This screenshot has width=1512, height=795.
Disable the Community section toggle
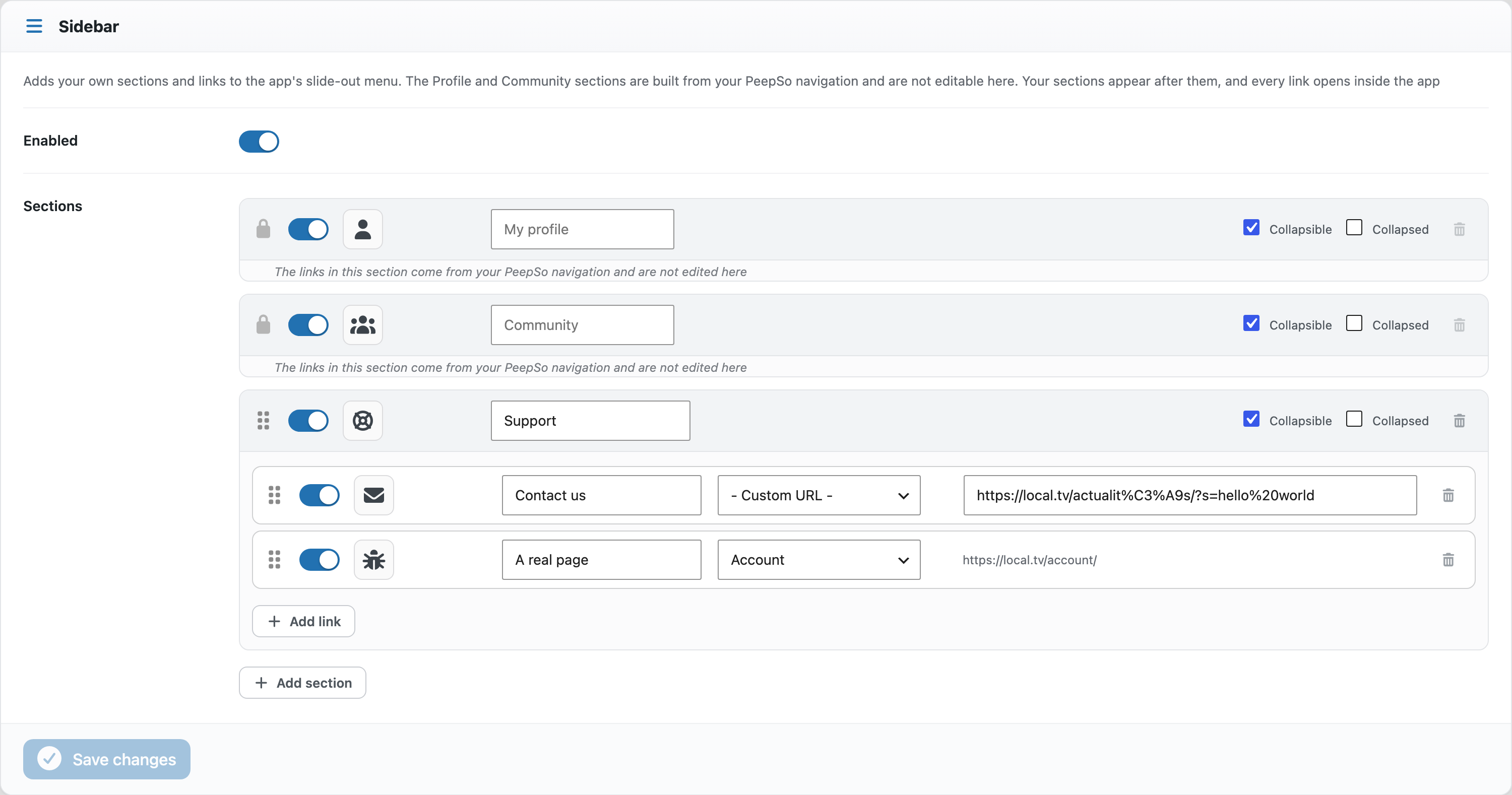(308, 324)
